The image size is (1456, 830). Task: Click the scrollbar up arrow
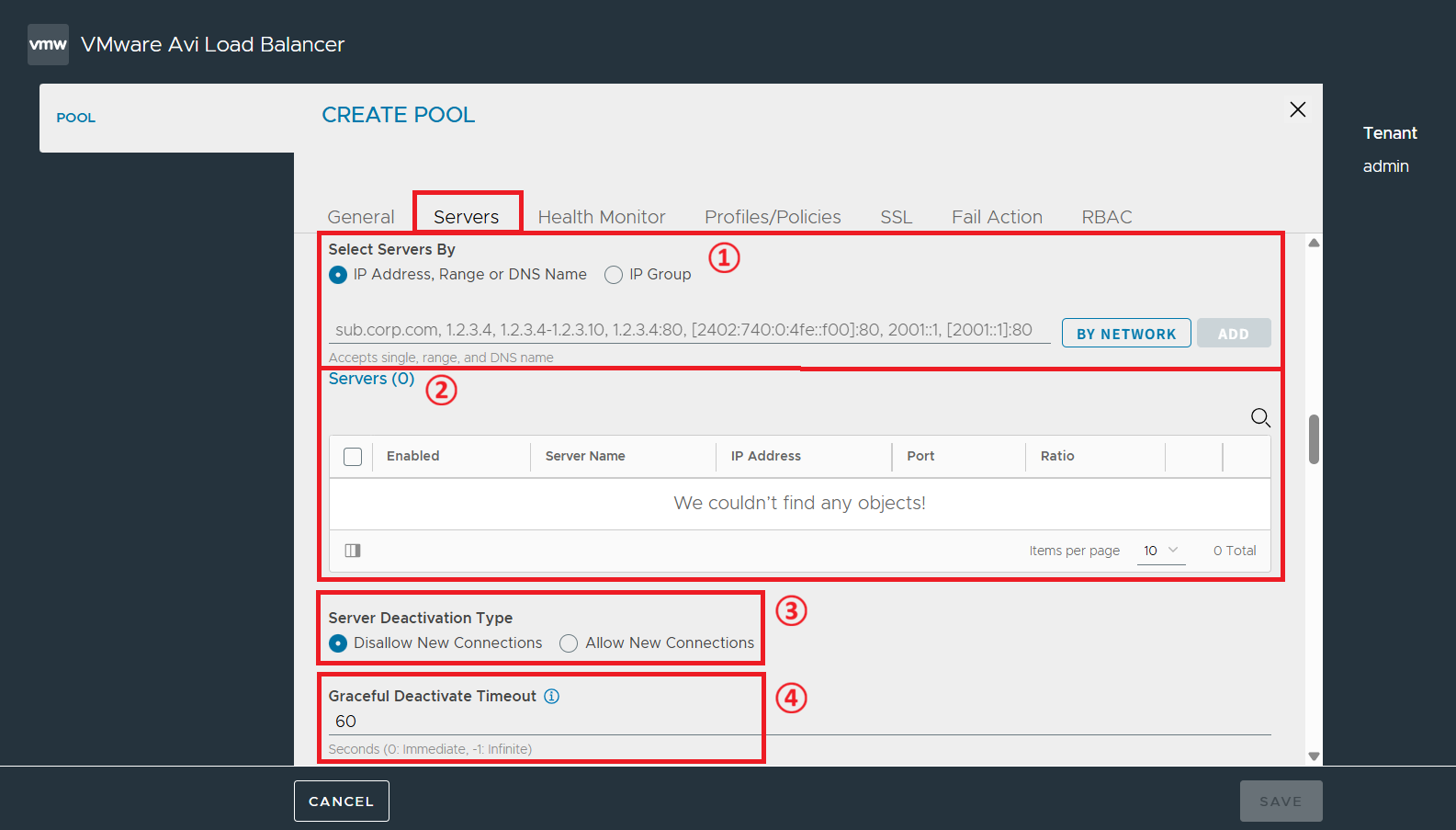tap(1314, 243)
